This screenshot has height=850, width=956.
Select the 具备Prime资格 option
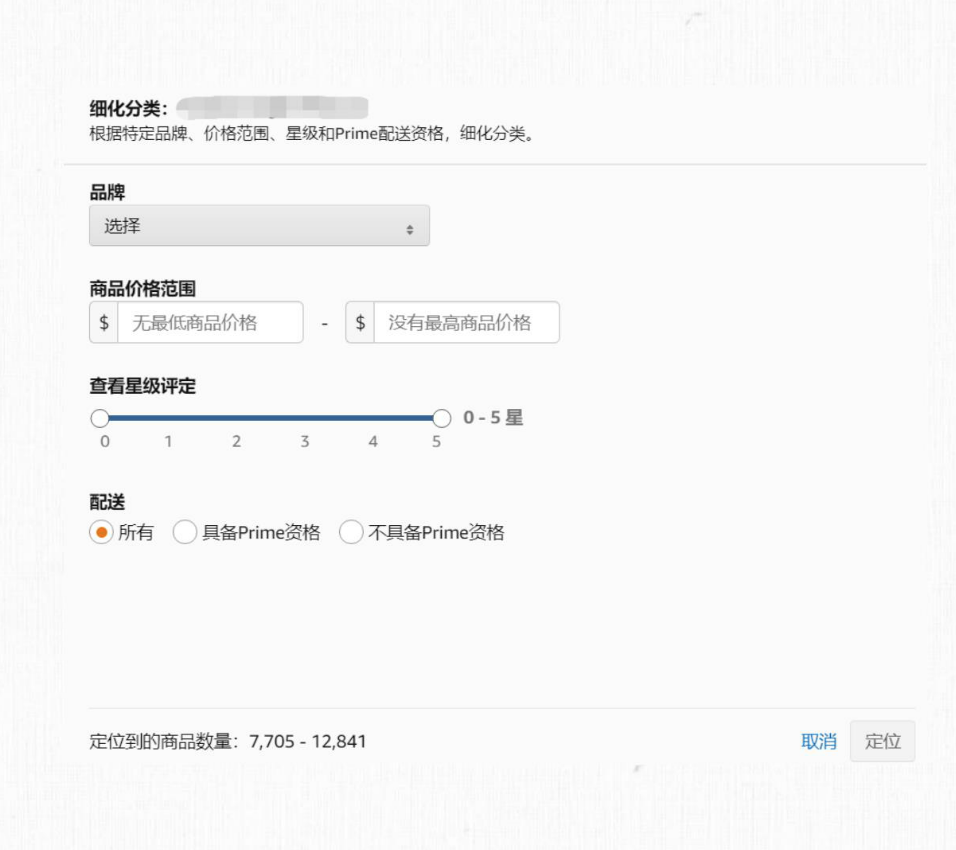(185, 532)
